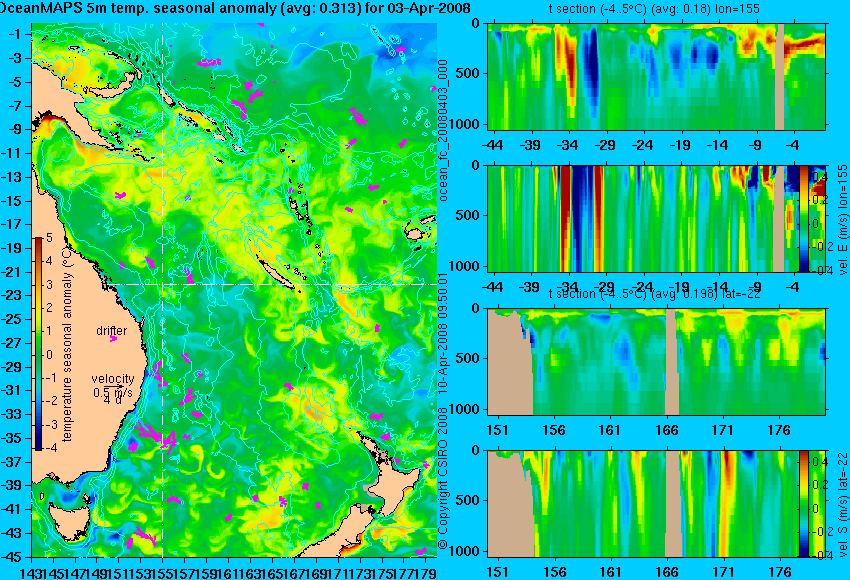
Task: Click the tan land bar in top temperature section
Action: tap(779, 76)
